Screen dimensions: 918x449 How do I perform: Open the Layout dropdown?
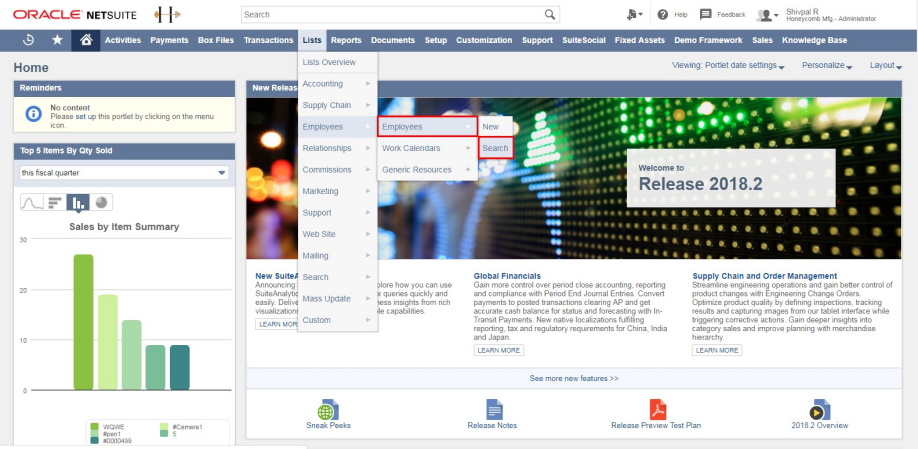(885, 65)
